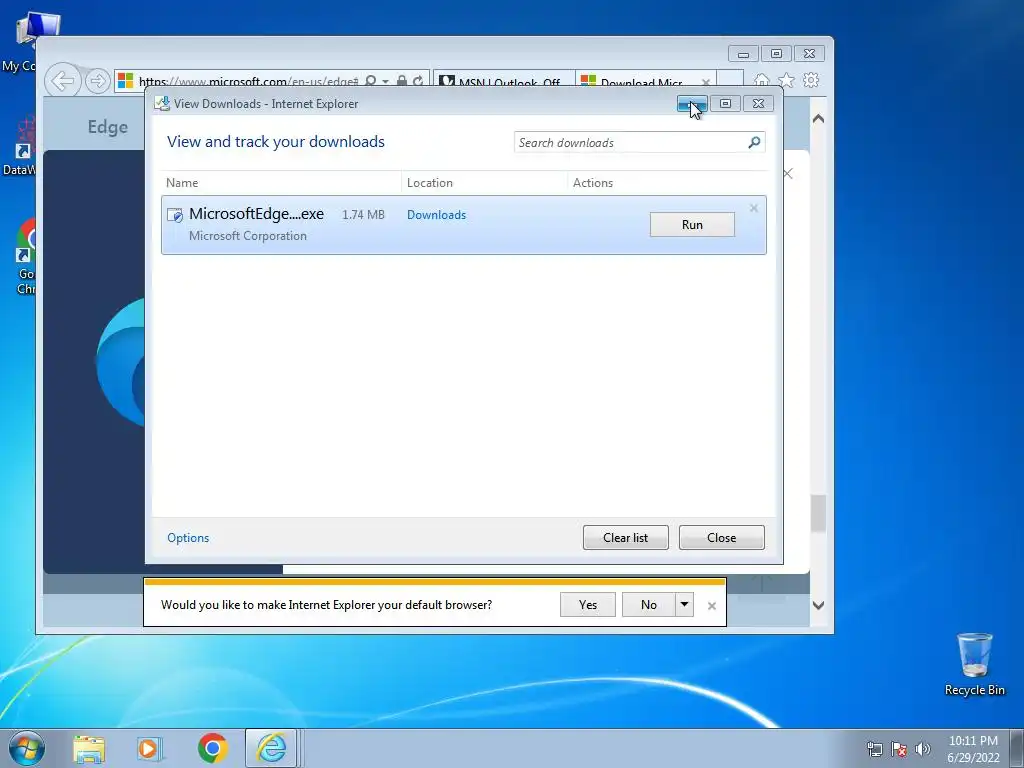Open the Windows Start menu
Viewport: 1024px width, 768px height.
26,748
